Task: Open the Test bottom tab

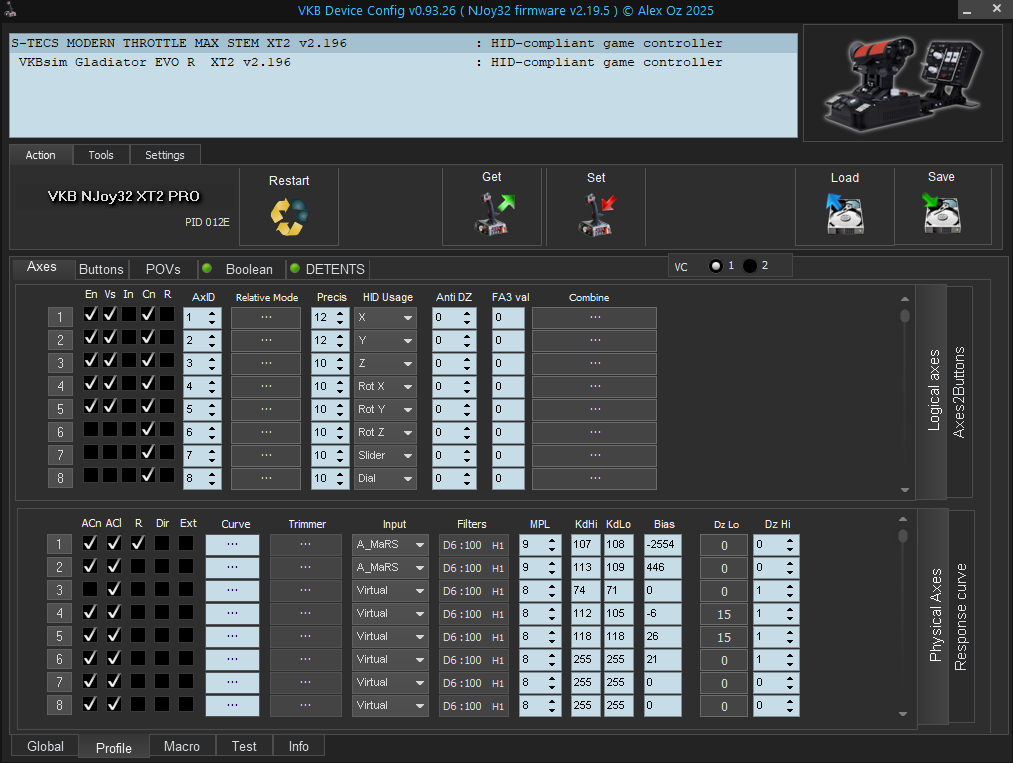Action: click(x=244, y=746)
